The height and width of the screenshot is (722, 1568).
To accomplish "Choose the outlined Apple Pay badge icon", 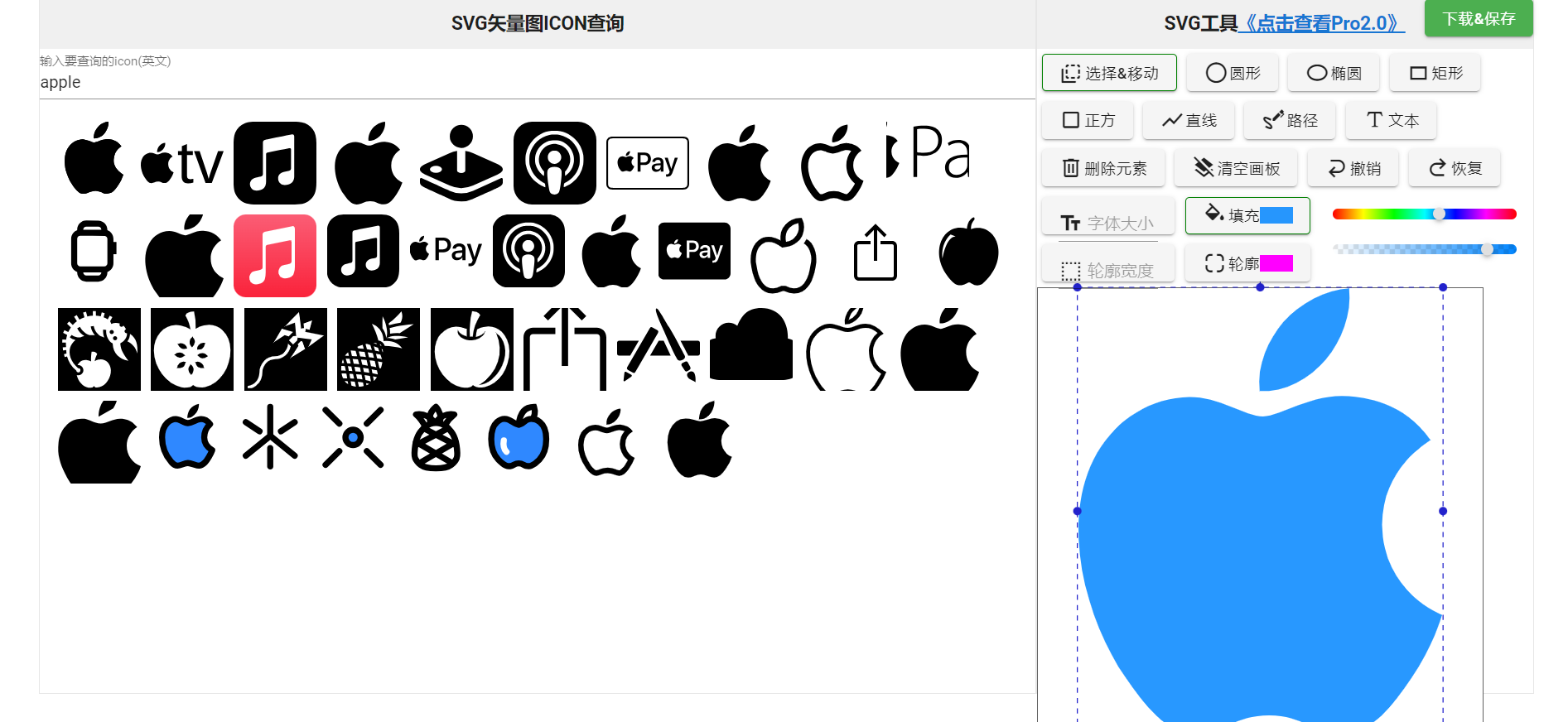I will click(x=648, y=163).
